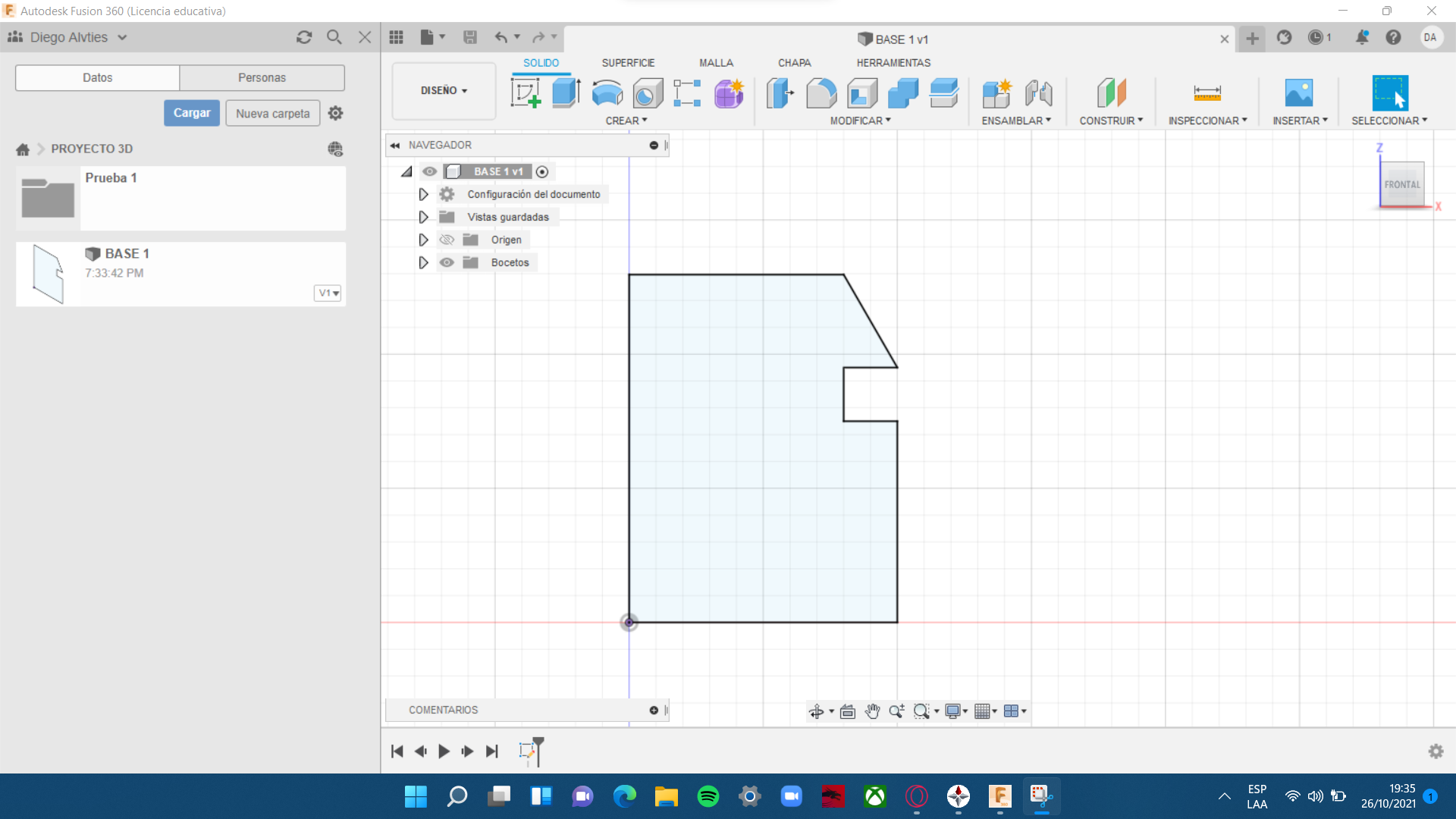The height and width of the screenshot is (819, 1456).
Task: Open notifications bell icon
Action: pos(1362,37)
